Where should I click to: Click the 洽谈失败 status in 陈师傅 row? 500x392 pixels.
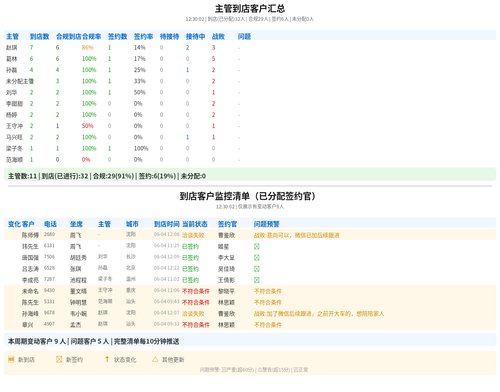tap(193, 235)
